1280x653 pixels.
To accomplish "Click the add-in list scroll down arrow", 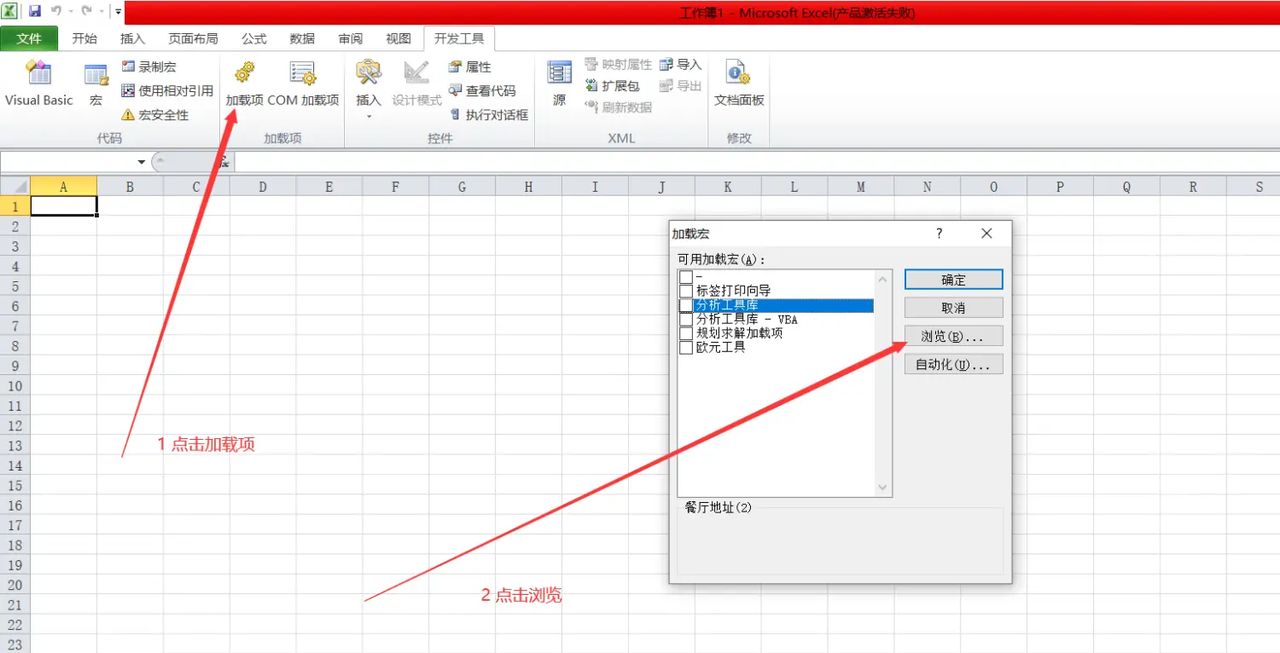I will point(882,487).
